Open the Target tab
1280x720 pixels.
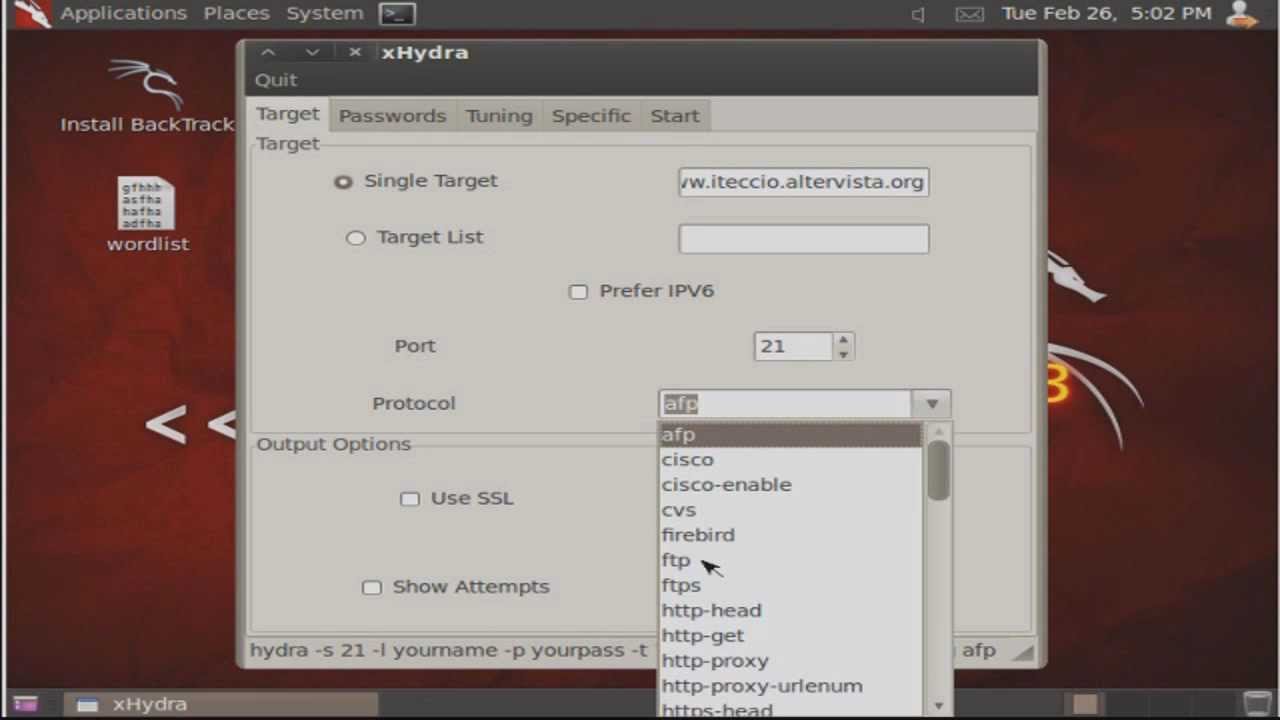tap(288, 114)
